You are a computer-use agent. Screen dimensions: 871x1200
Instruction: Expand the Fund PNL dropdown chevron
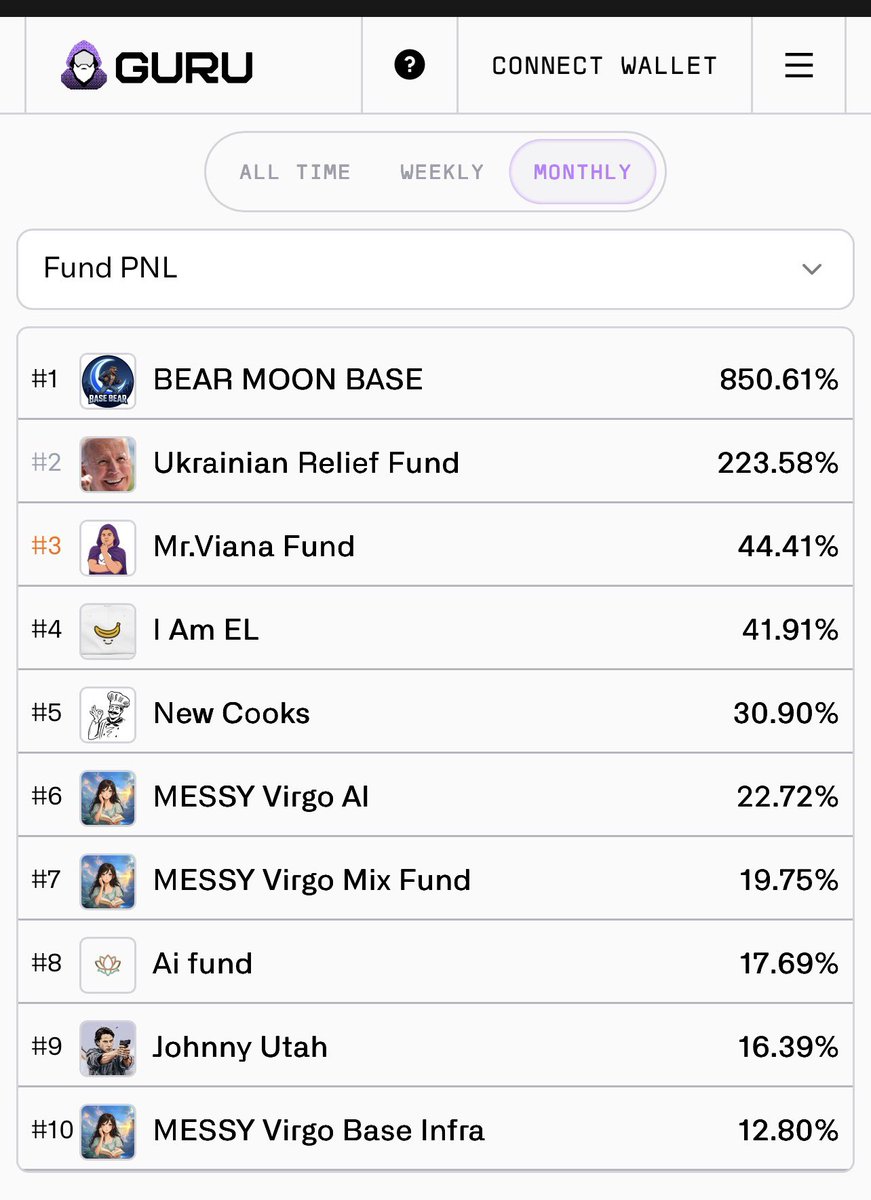[812, 269]
